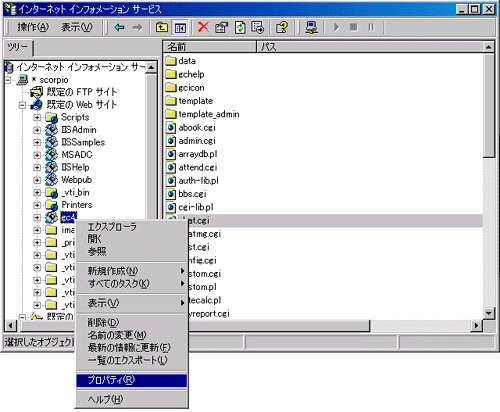
Task: Expand the IISHelp tree node
Action: pyautogui.click(x=37, y=167)
